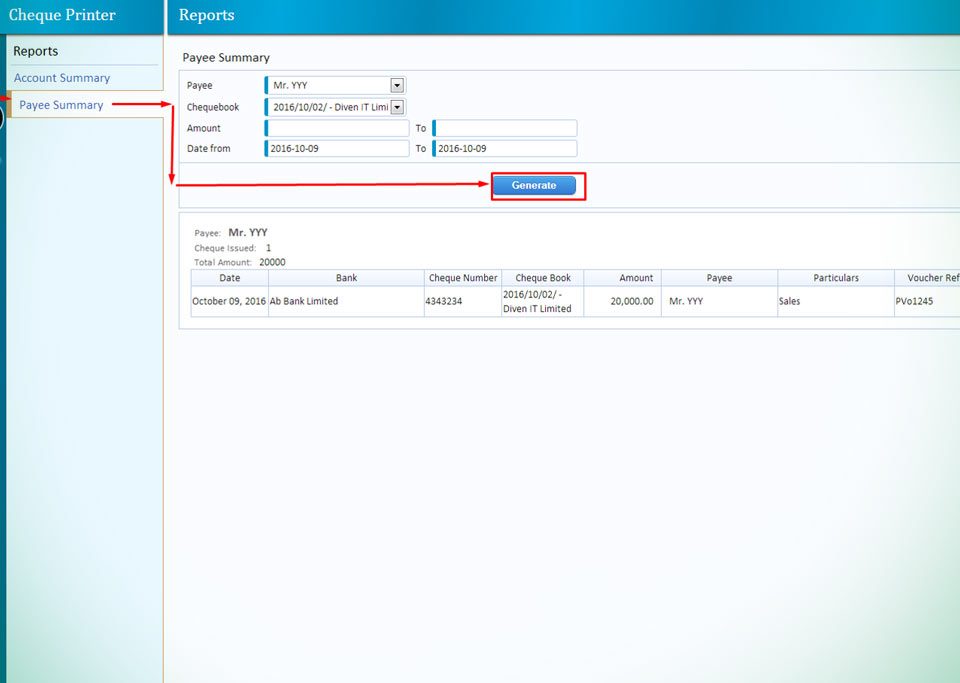Click the first Amount filter field

pos(336,128)
